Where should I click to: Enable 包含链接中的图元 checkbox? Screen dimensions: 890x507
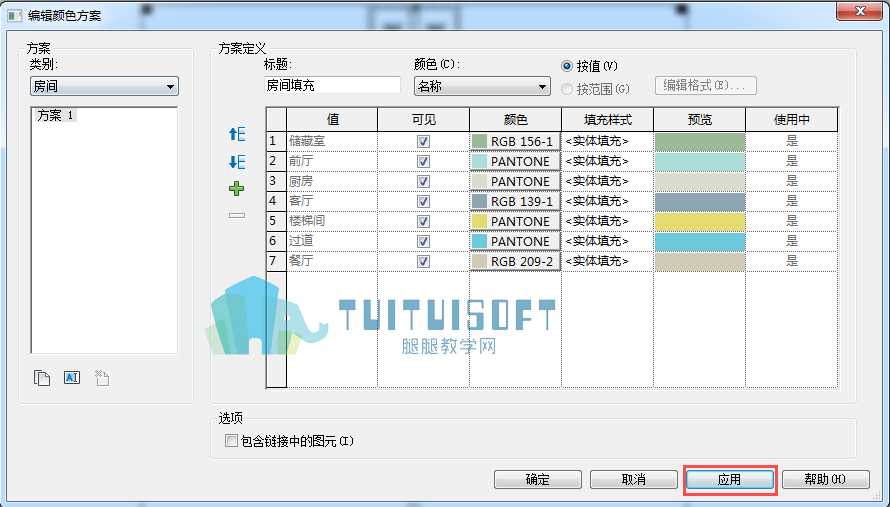pos(231,441)
